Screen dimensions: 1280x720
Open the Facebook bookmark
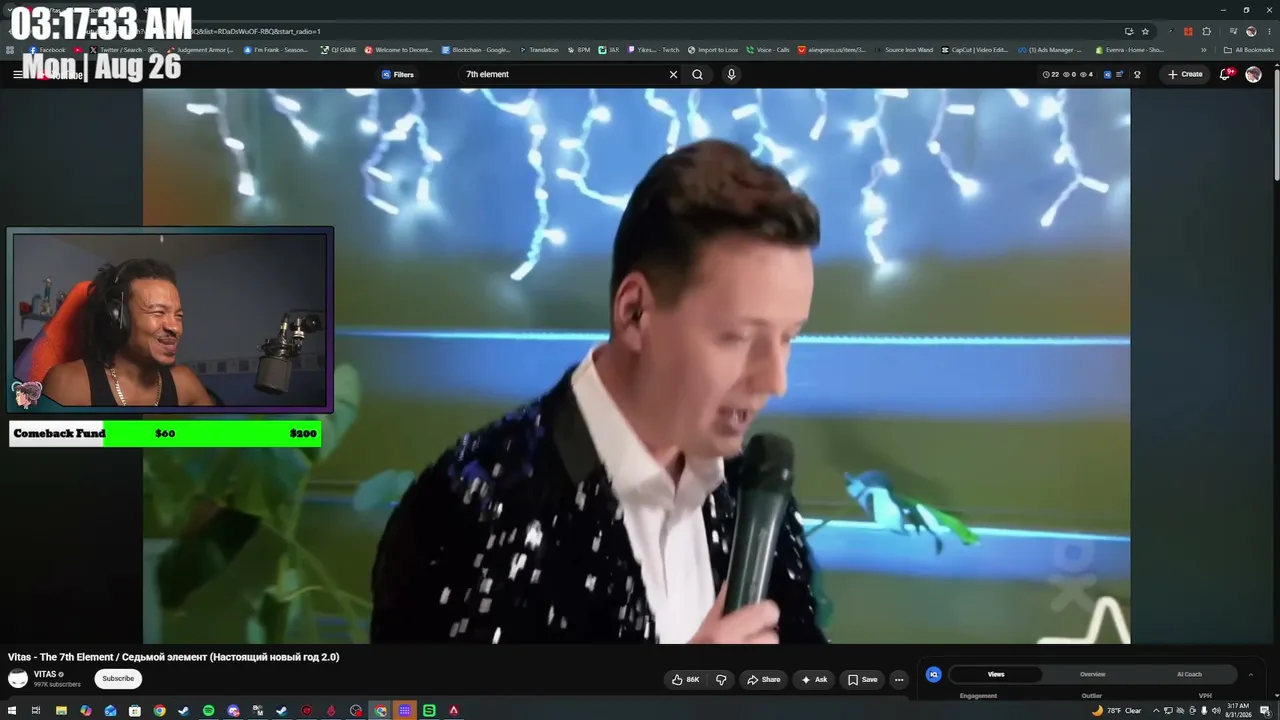47,50
